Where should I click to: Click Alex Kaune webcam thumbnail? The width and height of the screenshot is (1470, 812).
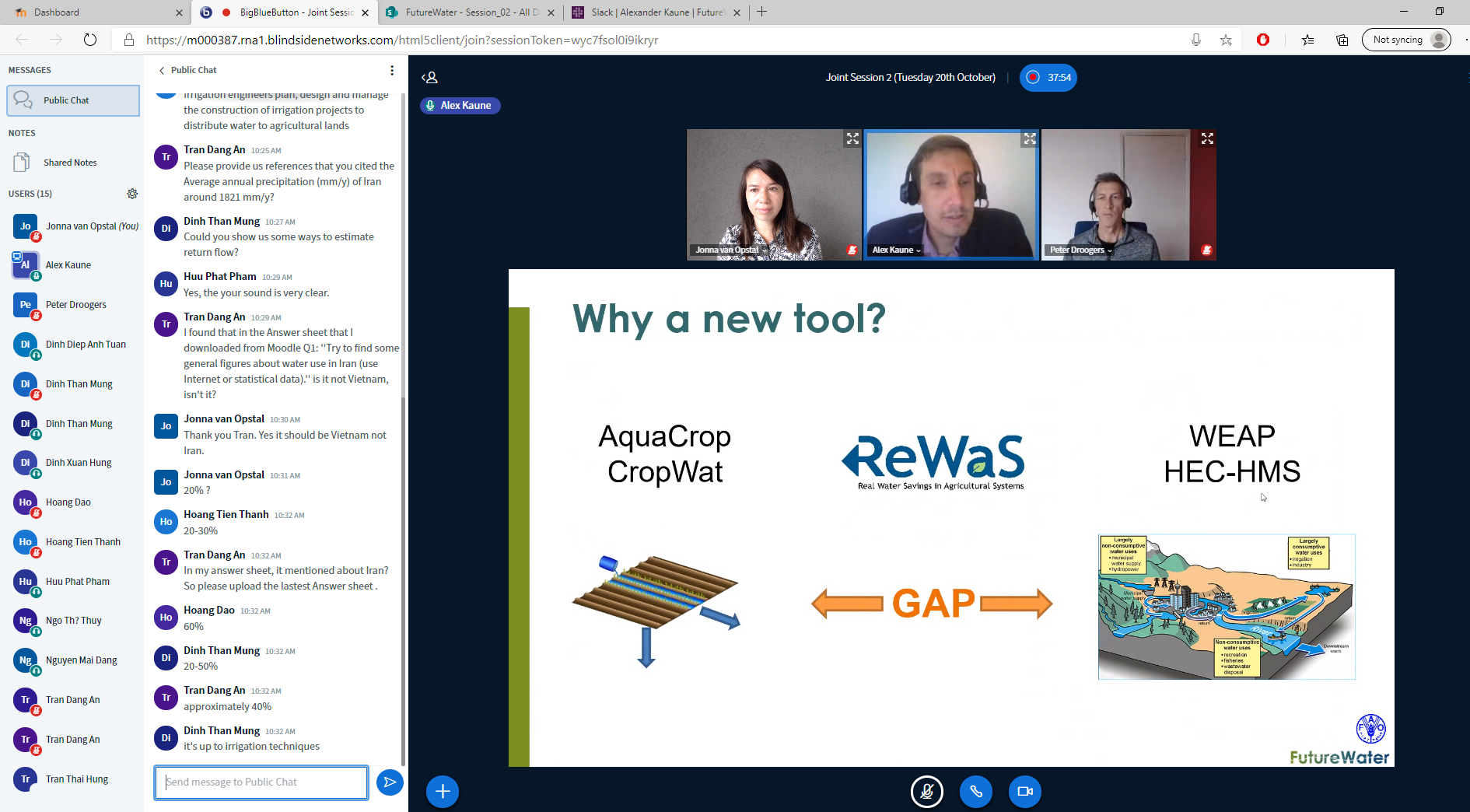951,194
